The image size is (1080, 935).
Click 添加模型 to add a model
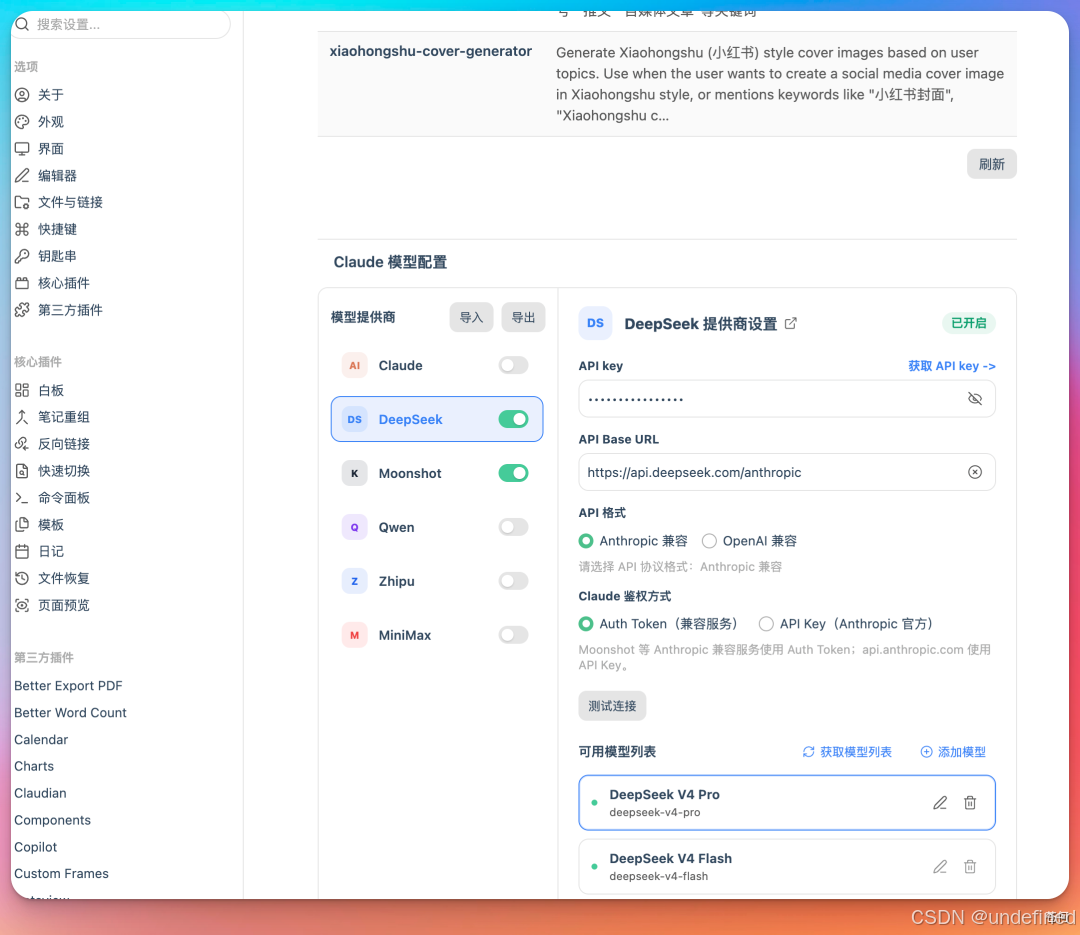953,752
